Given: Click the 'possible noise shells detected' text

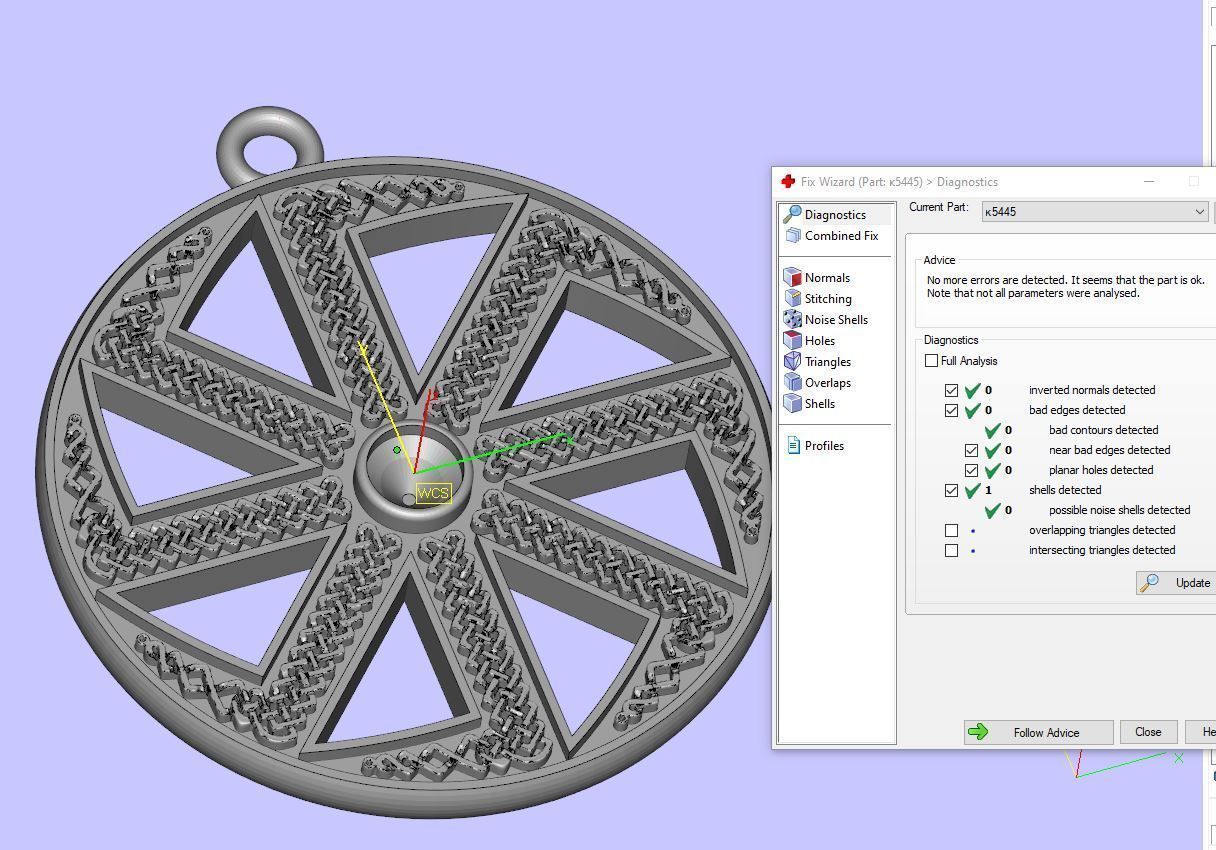Looking at the screenshot, I should (x=1119, y=510).
